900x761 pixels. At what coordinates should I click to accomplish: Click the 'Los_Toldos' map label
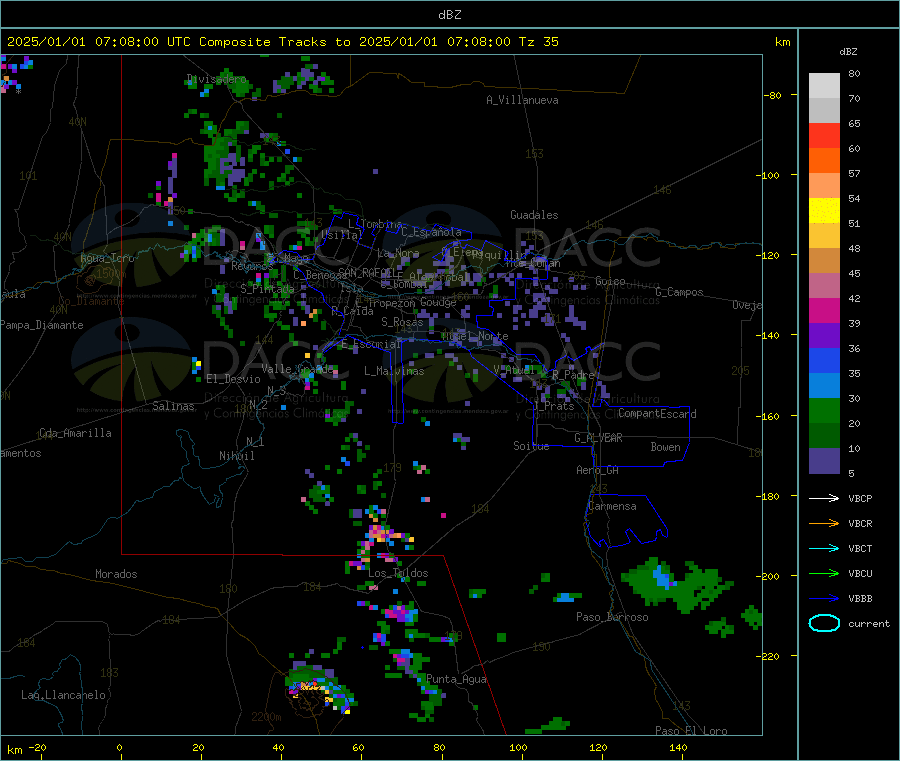pos(398,573)
